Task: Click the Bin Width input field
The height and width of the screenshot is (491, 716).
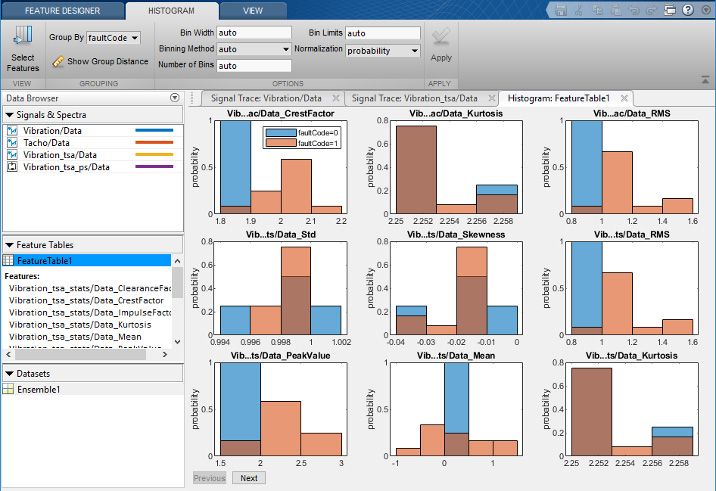Action: (253, 32)
